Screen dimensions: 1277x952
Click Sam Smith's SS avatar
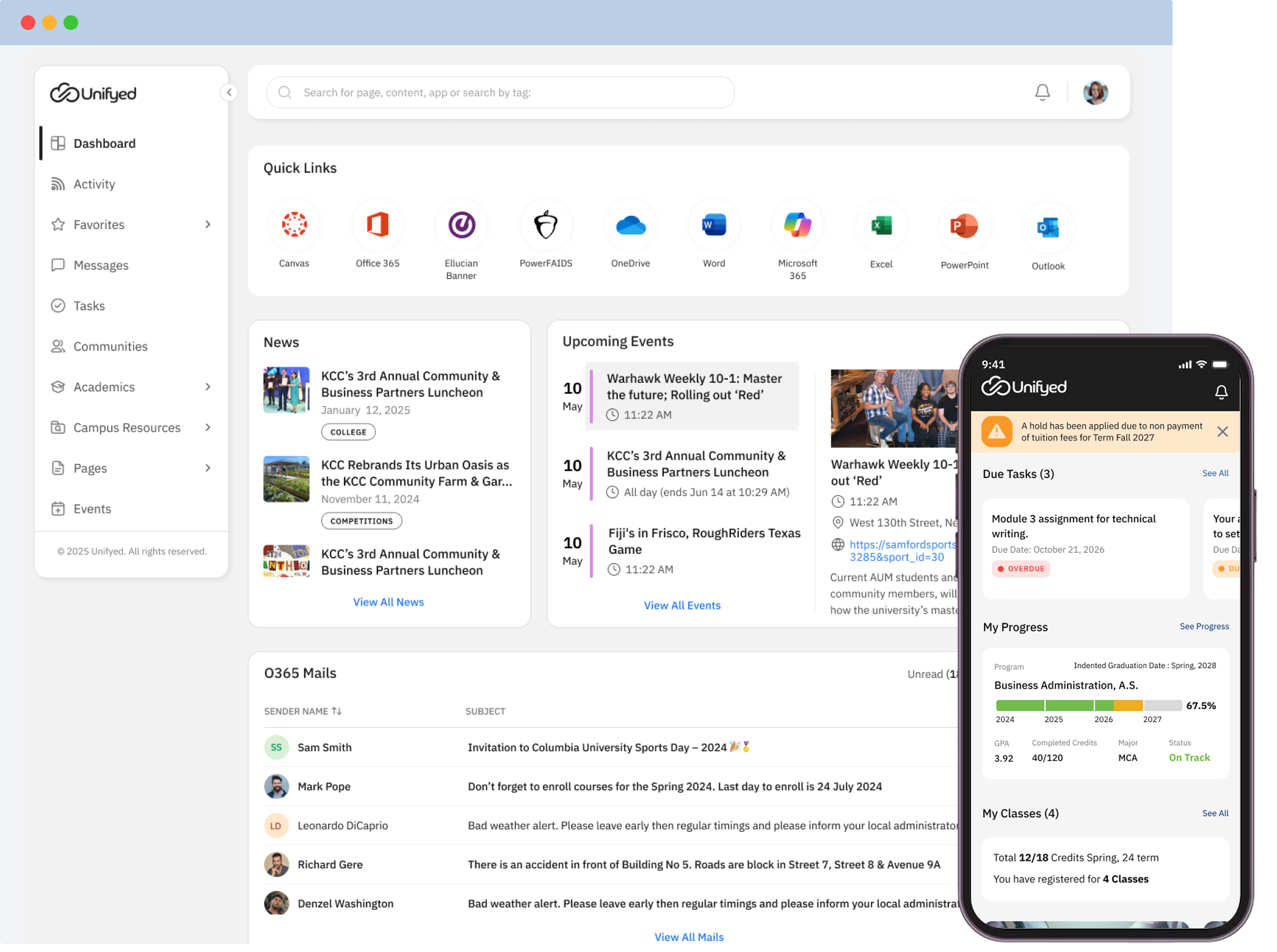276,748
